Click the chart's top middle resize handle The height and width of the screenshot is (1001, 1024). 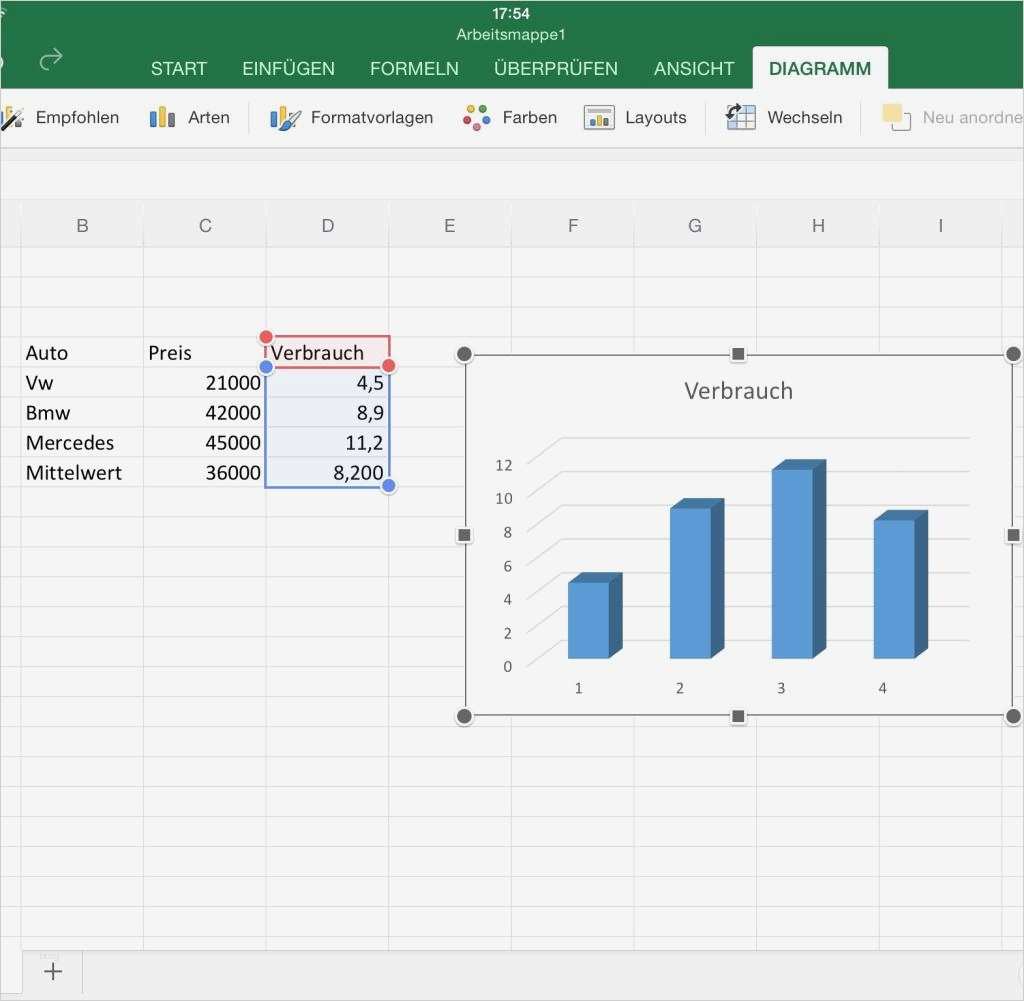click(x=738, y=354)
